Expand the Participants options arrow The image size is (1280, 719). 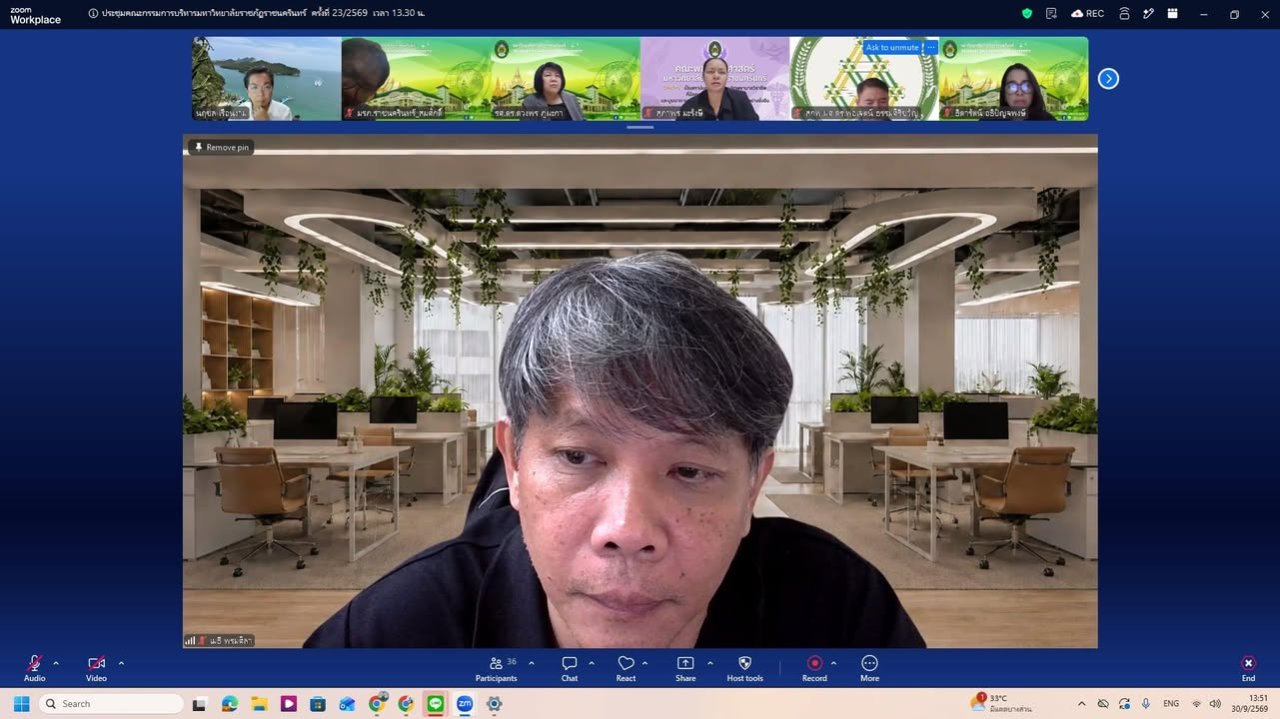[x=531, y=663]
